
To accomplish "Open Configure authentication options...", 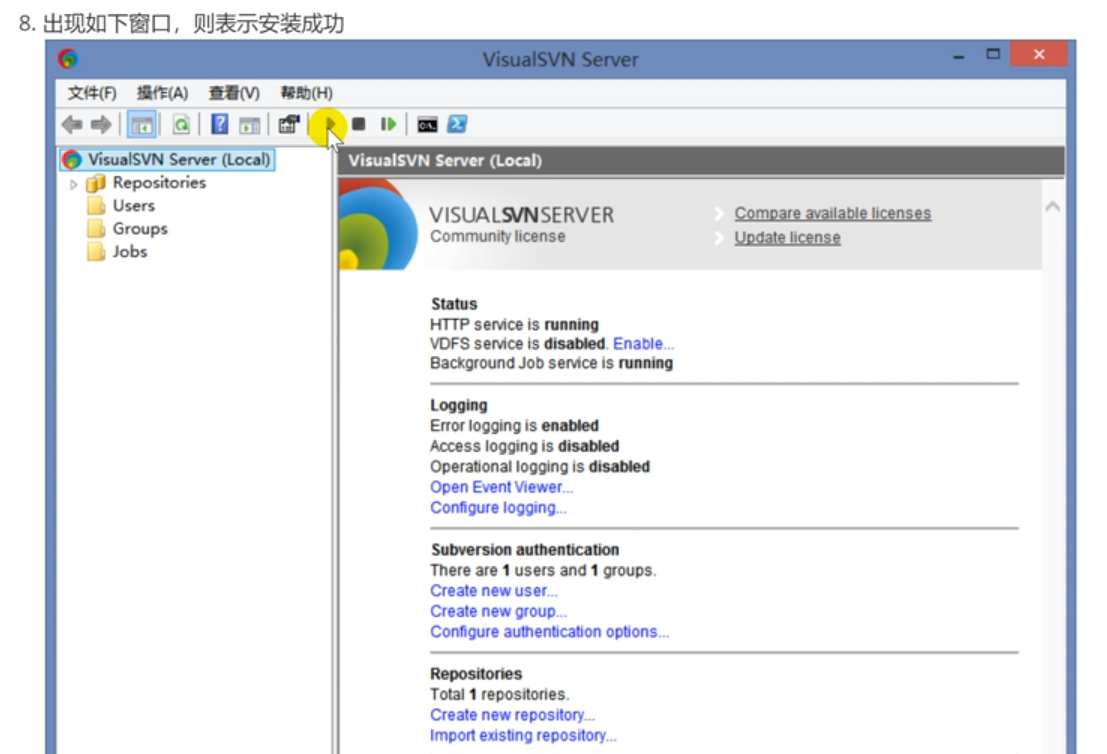I will pyautogui.click(x=549, y=632).
